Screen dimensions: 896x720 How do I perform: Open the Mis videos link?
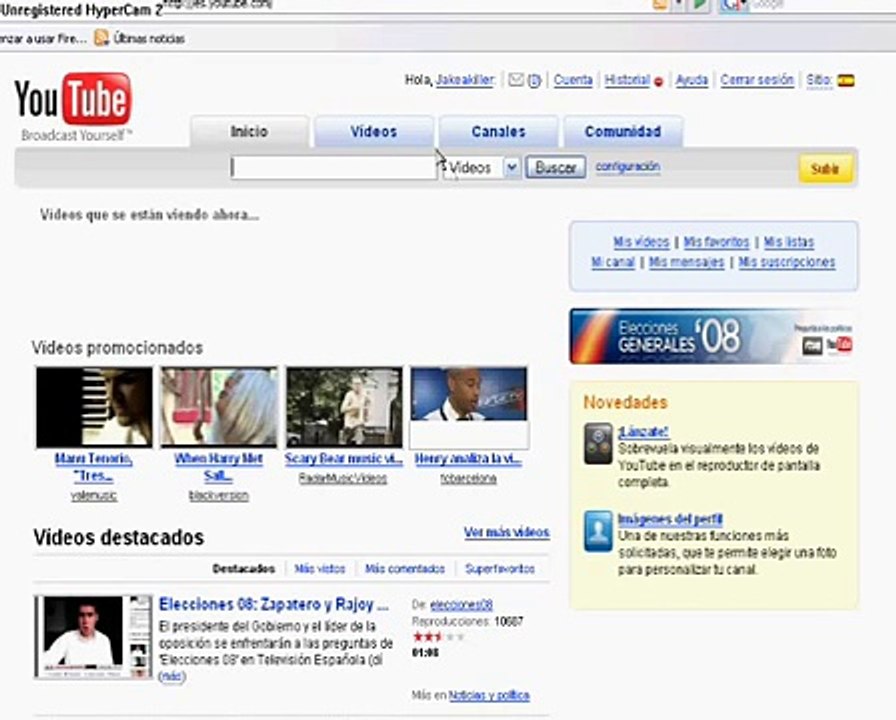coord(641,242)
